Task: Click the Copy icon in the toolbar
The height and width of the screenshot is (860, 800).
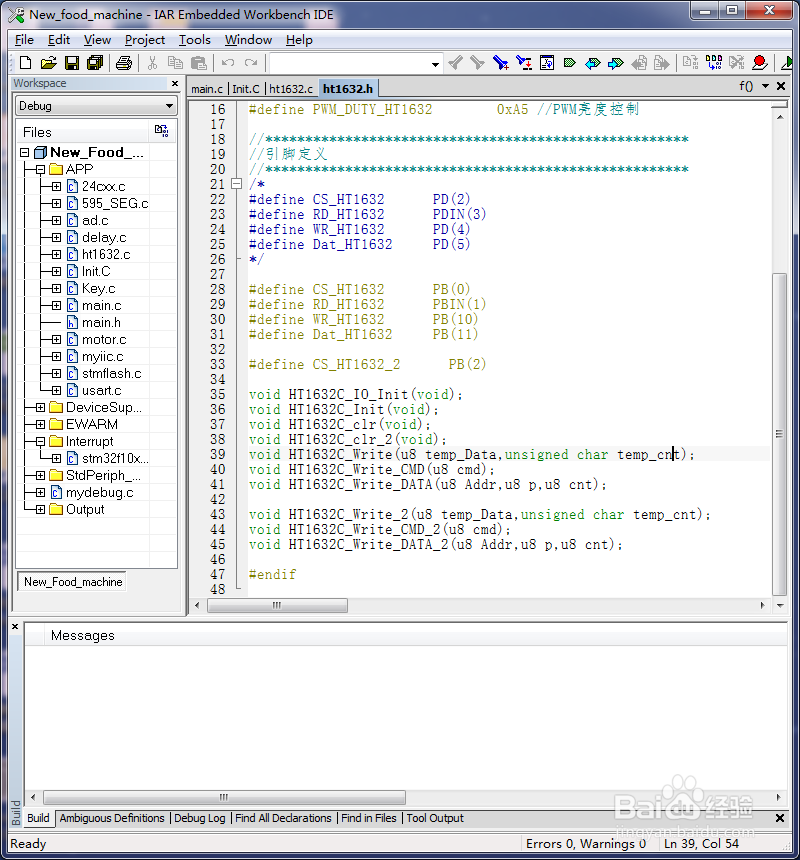Action: (175, 63)
